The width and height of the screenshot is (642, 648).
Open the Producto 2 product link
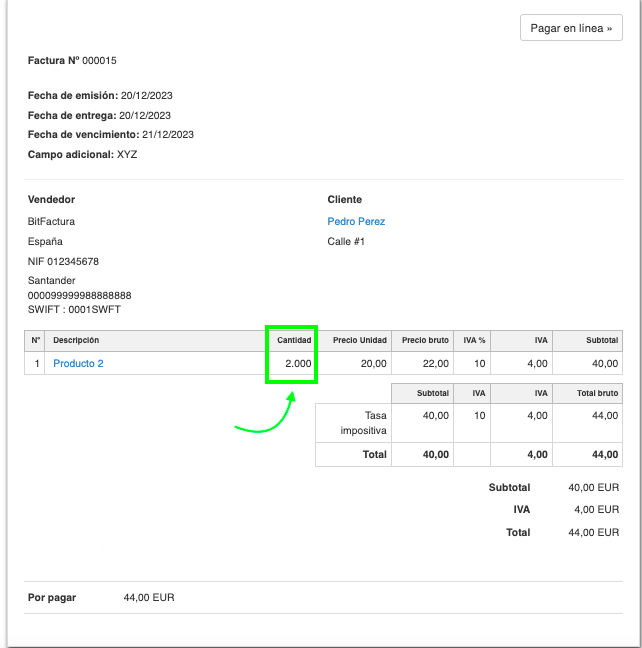(x=78, y=363)
